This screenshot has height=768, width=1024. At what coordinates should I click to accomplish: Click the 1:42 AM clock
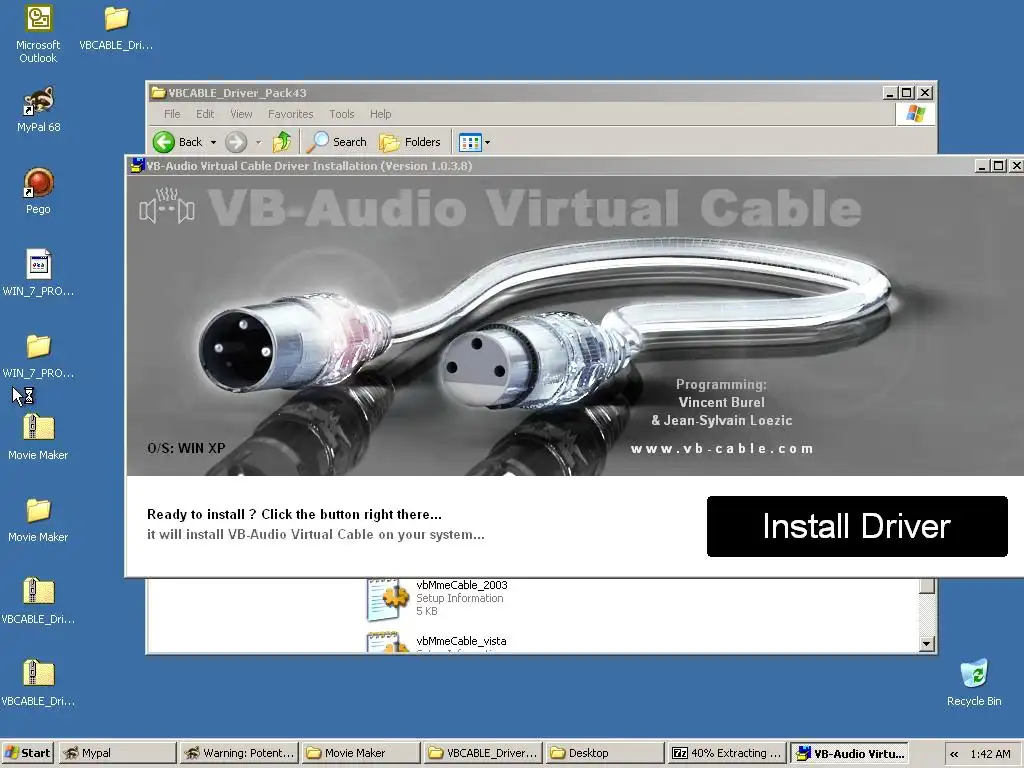click(990, 754)
